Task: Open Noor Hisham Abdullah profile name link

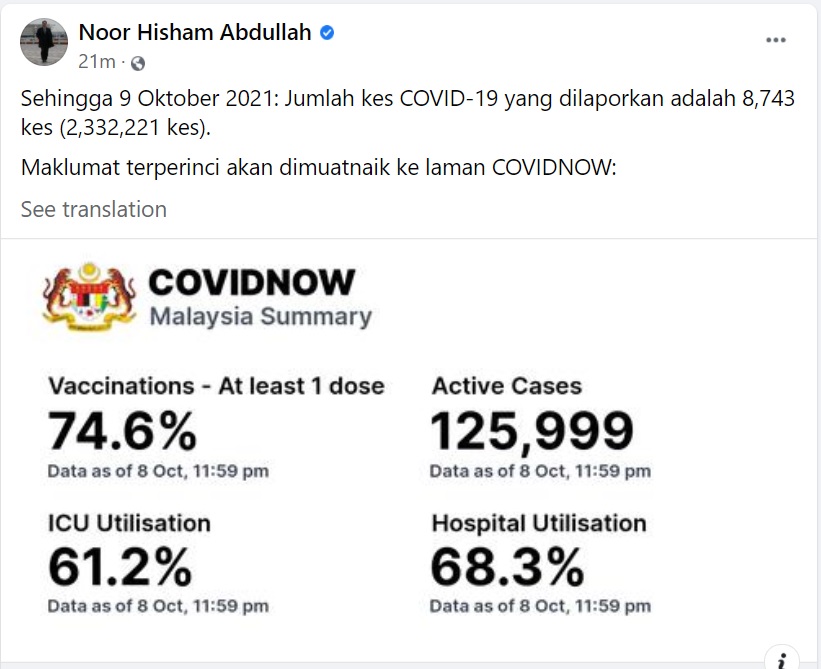Action: pos(195,32)
